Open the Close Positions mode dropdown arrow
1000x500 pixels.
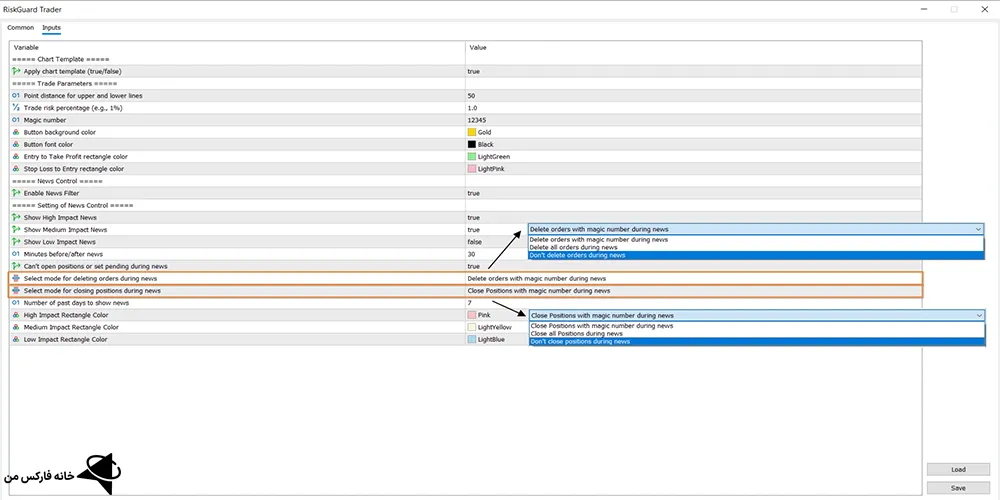(978, 315)
